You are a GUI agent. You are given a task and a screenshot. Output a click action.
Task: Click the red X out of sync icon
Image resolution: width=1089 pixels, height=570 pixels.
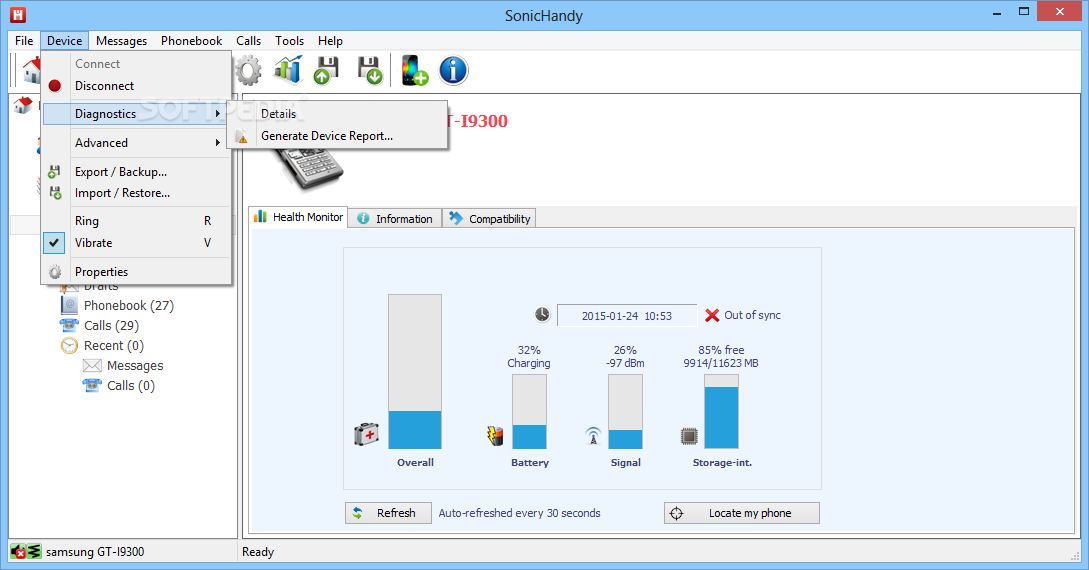tap(712, 315)
